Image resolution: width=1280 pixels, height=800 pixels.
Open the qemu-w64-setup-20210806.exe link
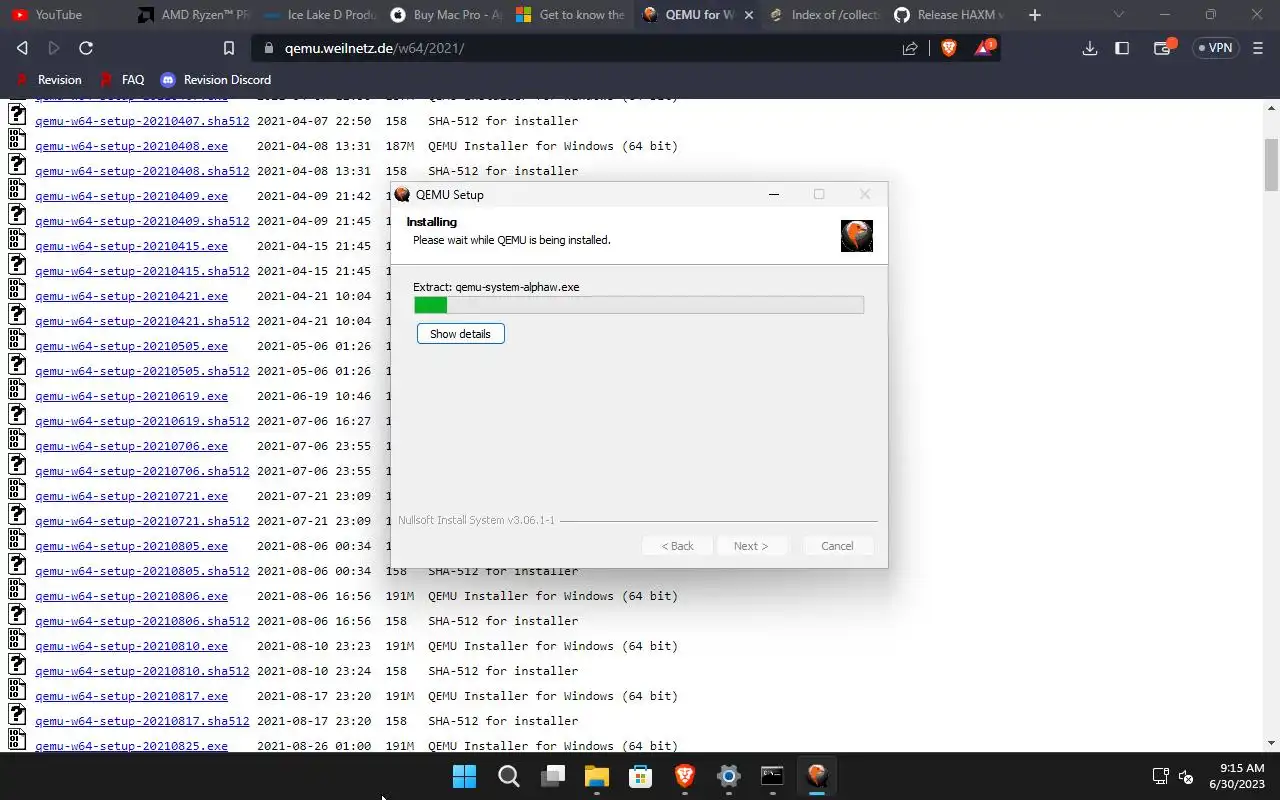[x=131, y=596]
